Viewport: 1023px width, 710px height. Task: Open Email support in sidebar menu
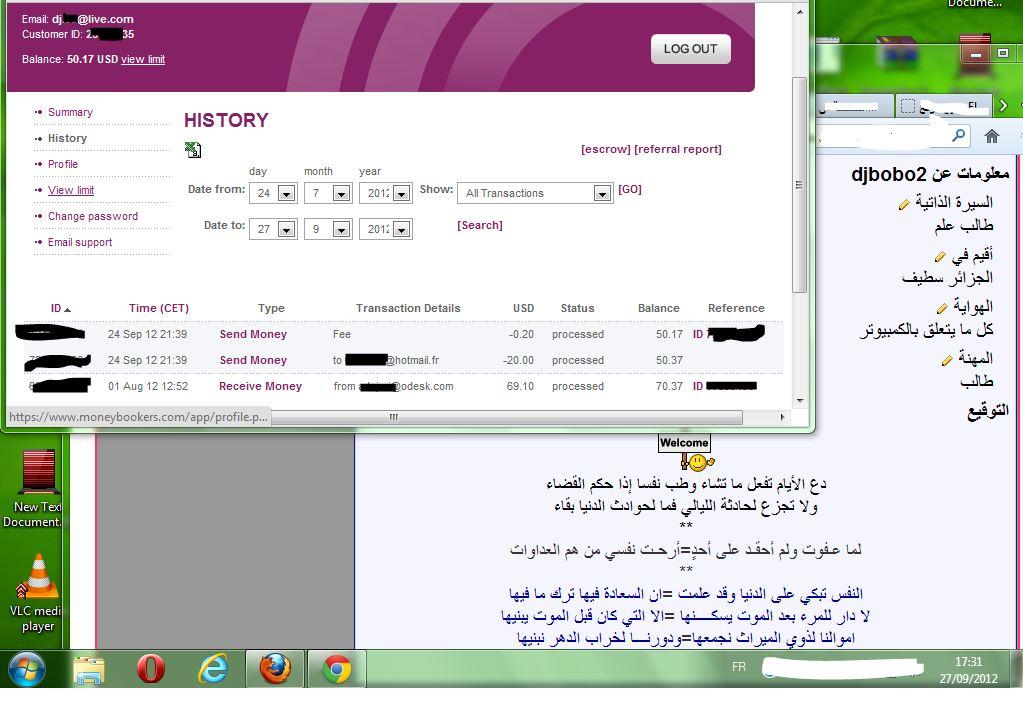pyautogui.click(x=80, y=243)
